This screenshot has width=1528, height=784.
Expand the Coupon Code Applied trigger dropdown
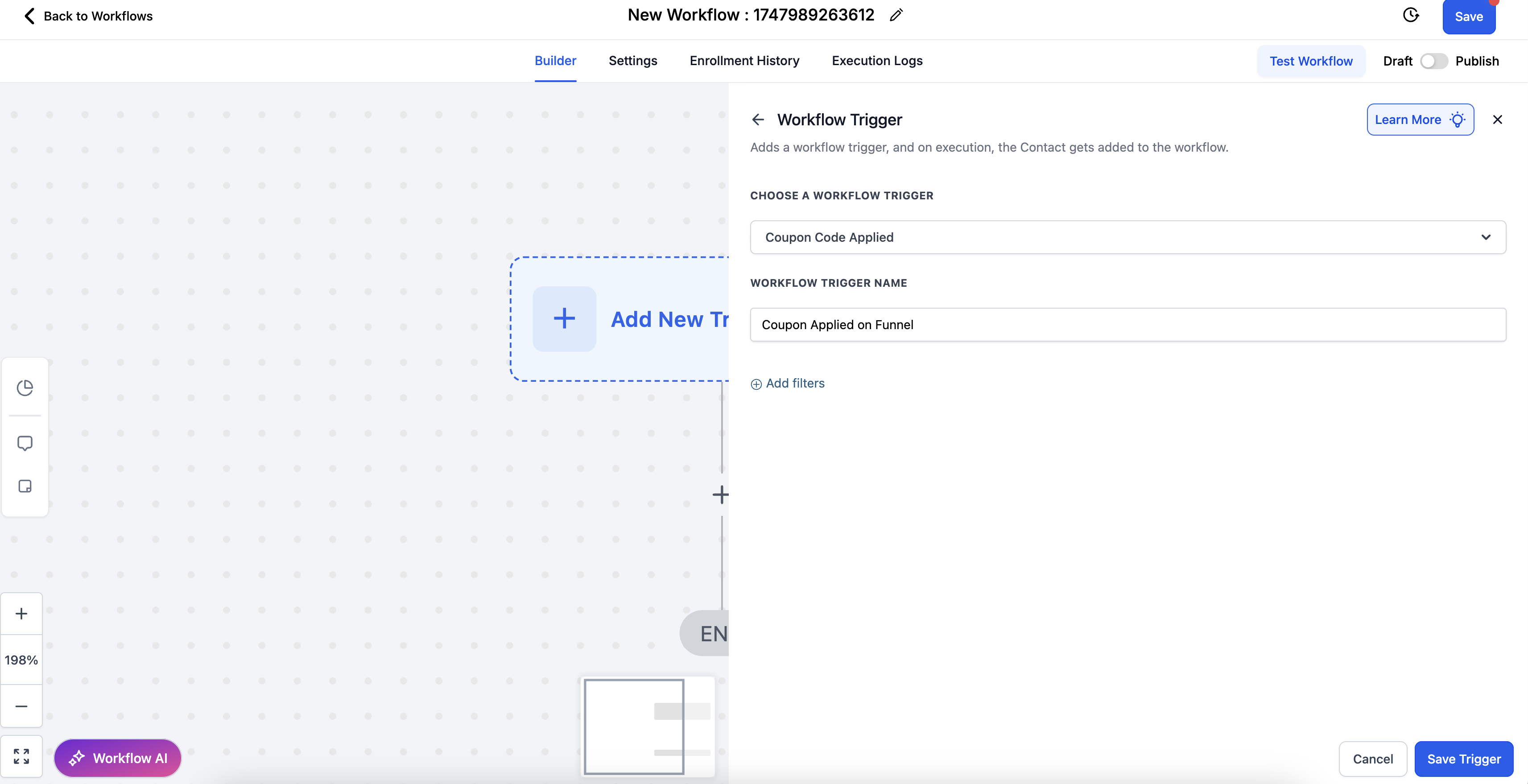click(x=1127, y=237)
